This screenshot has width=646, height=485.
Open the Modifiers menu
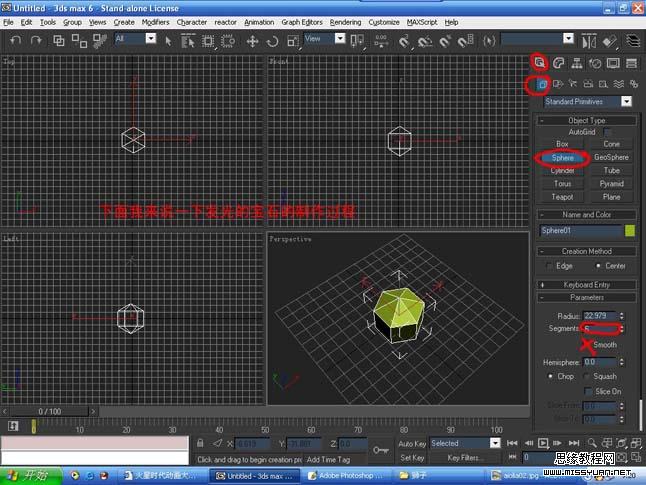tap(155, 22)
